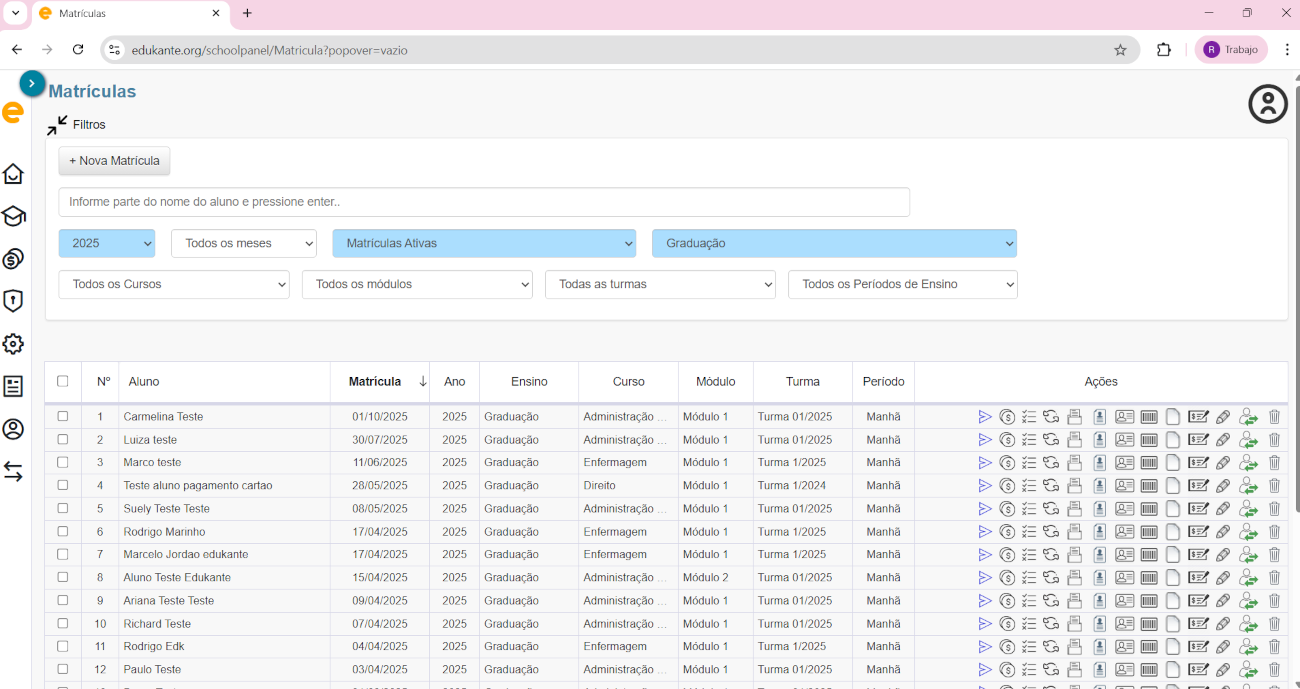This screenshot has width=1300, height=689.
Task: Open the Todos os Cursos dropdown
Action: (x=174, y=285)
